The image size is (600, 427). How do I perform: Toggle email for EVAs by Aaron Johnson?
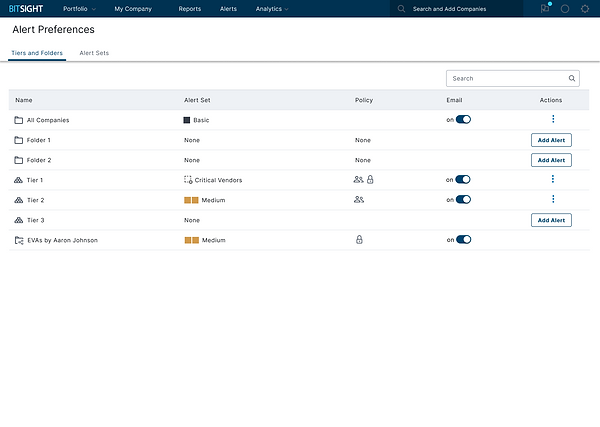pyautogui.click(x=463, y=240)
